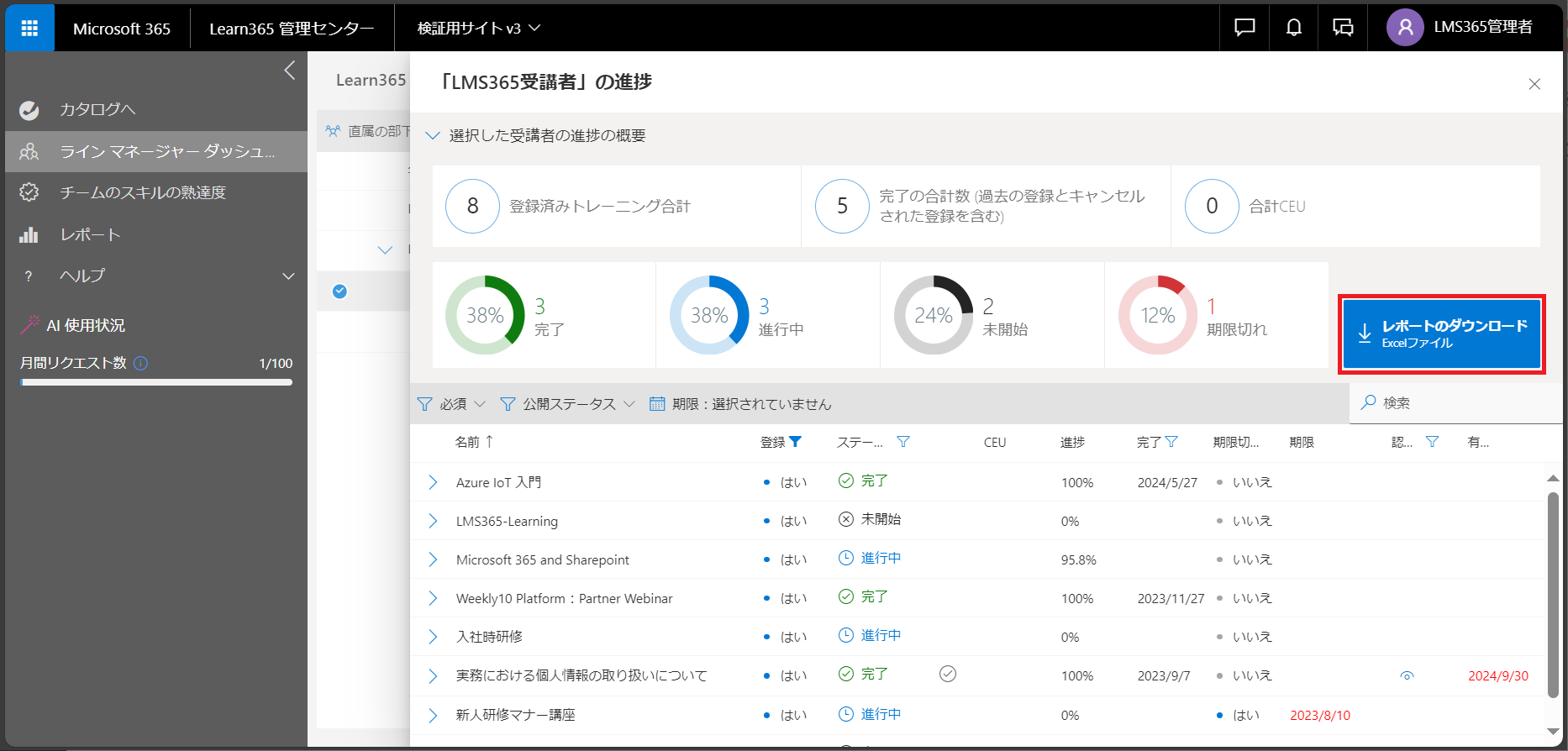1568x751 pixels.
Task: Click the 実務における個人情報の取り扱いについて course name
Action: [x=581, y=675]
